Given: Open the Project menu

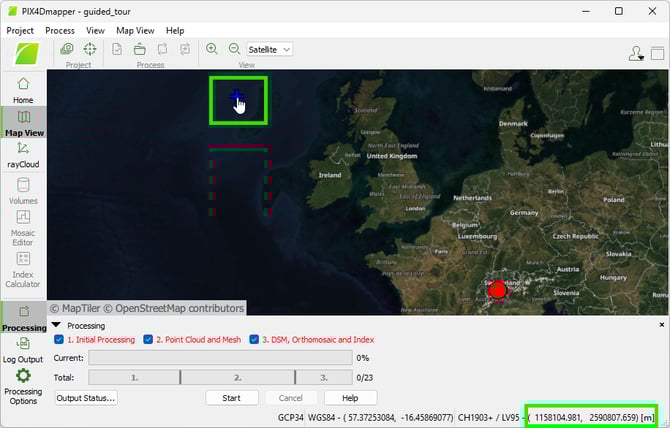Looking at the screenshot, I should point(20,31).
